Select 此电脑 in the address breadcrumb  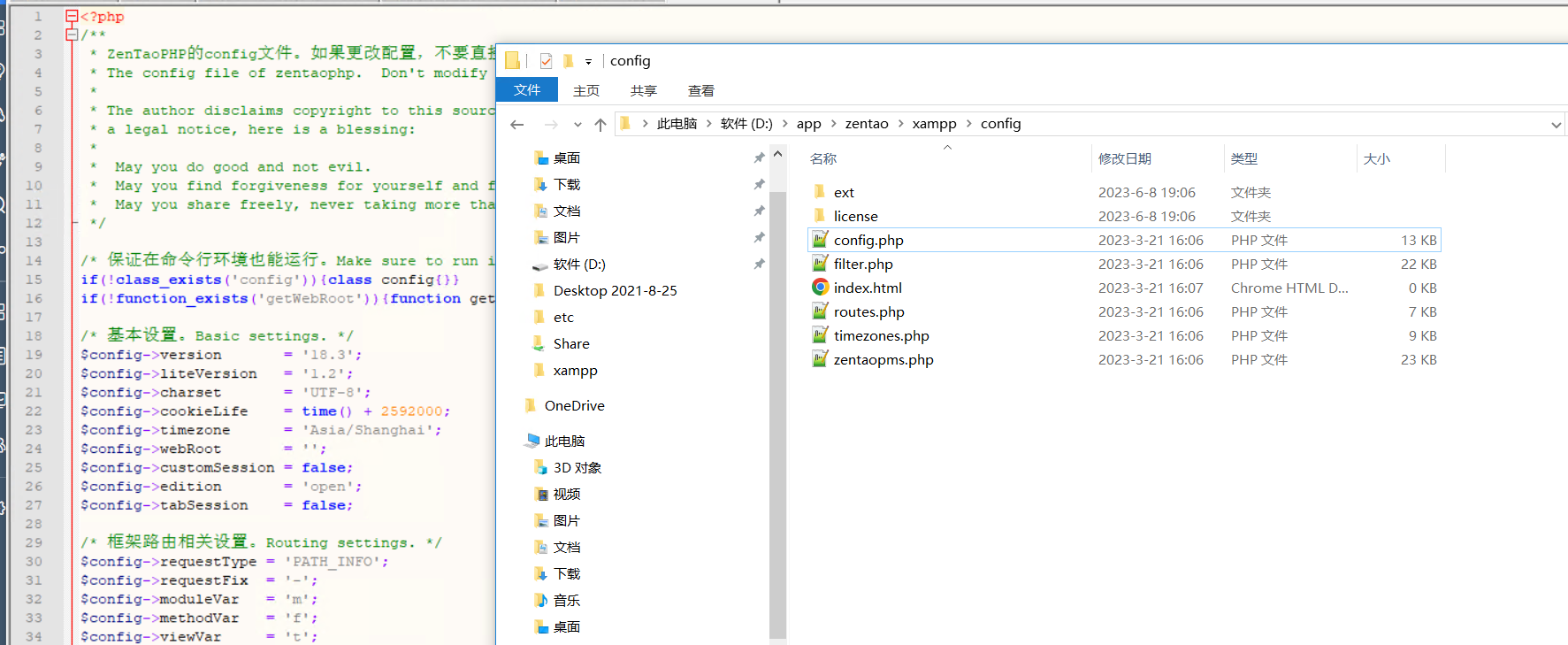(x=677, y=124)
